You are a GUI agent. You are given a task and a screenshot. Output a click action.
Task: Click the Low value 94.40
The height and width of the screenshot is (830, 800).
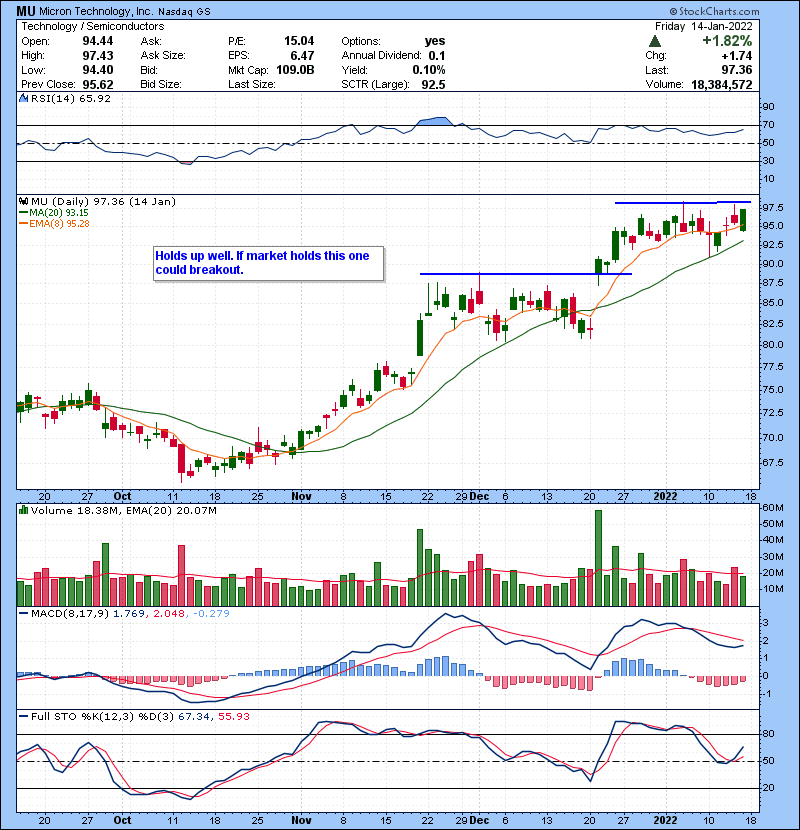(x=98, y=70)
